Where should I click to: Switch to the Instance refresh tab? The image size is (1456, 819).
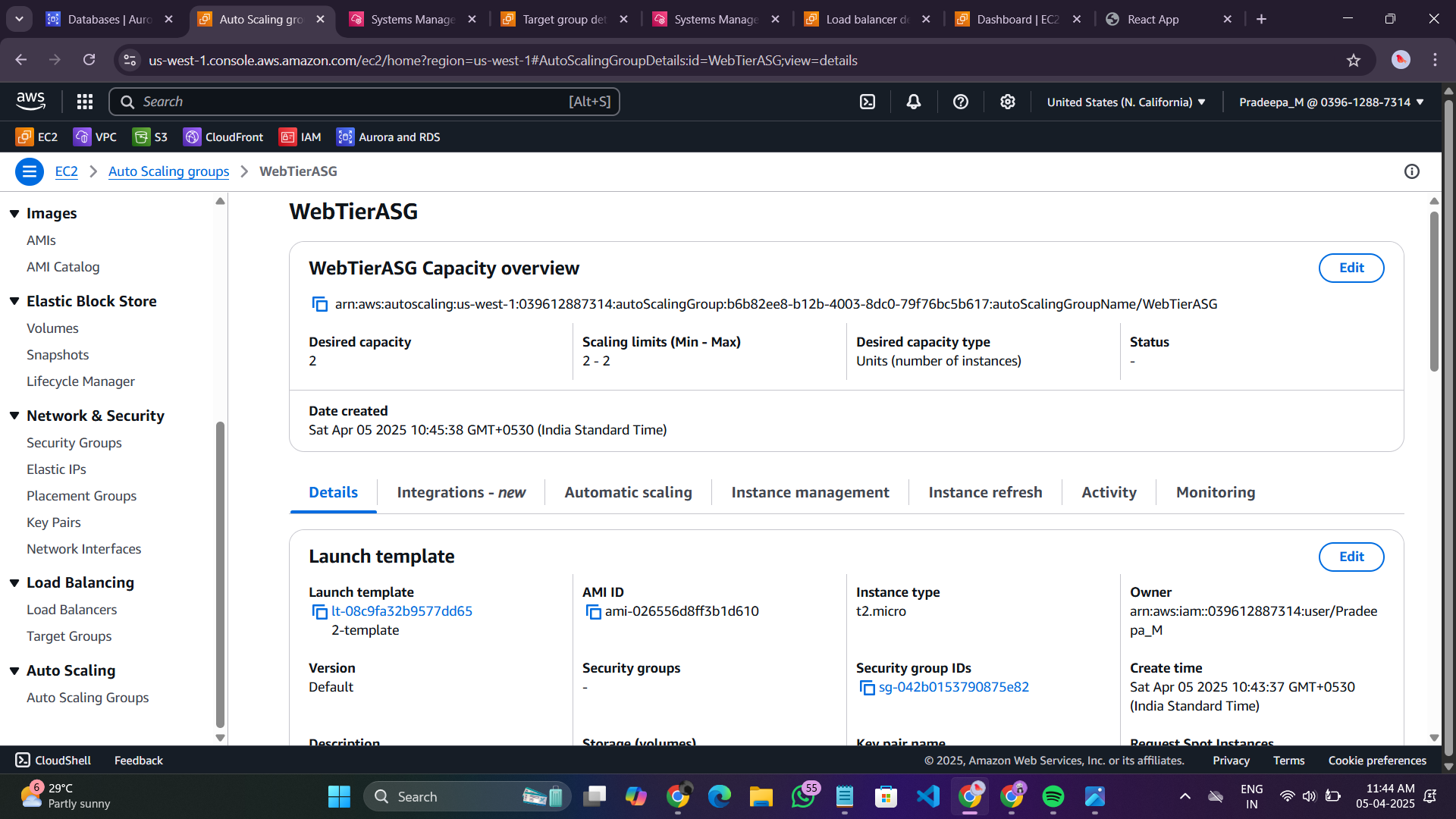(985, 492)
